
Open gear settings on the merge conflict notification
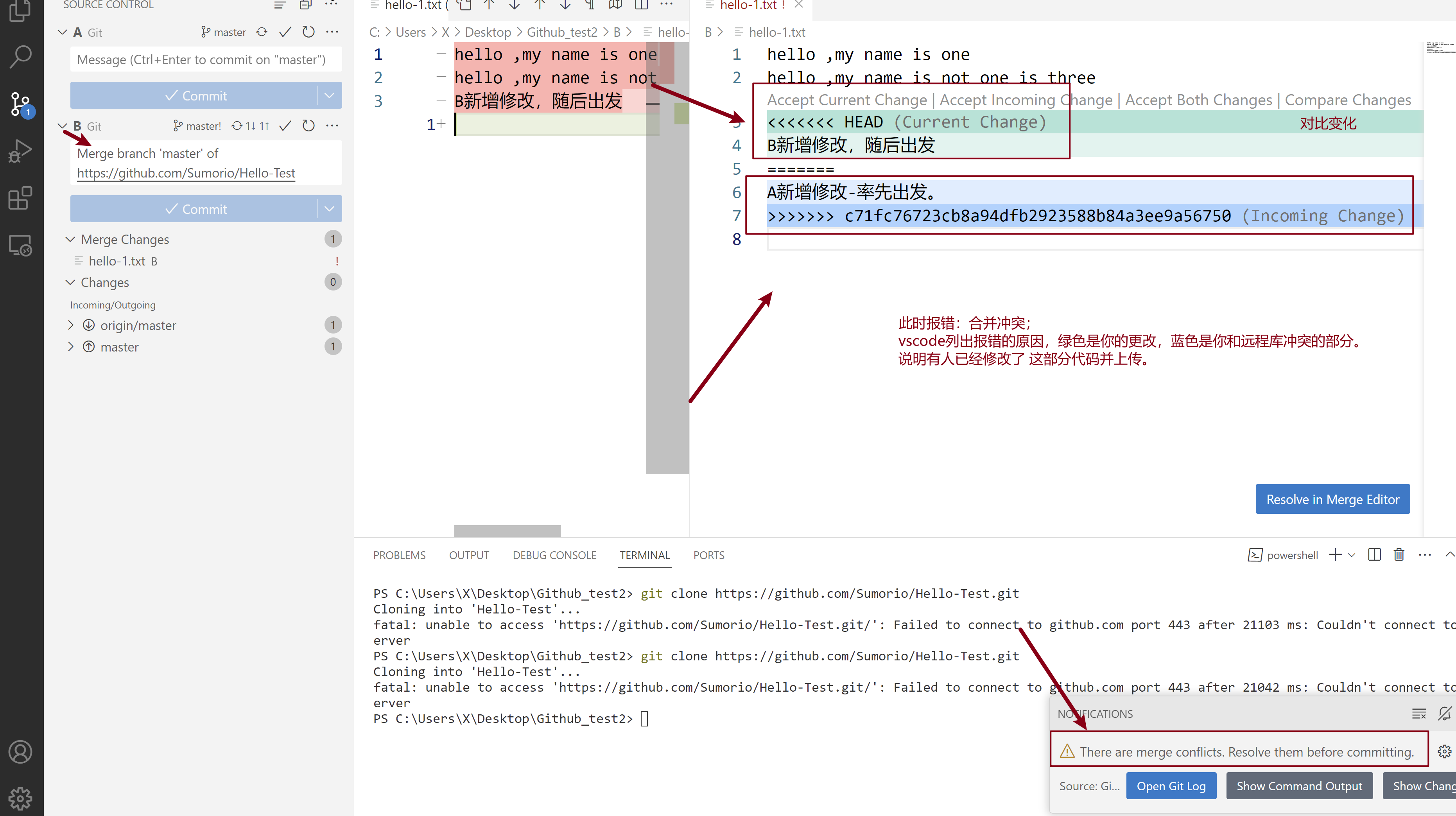[1444, 751]
